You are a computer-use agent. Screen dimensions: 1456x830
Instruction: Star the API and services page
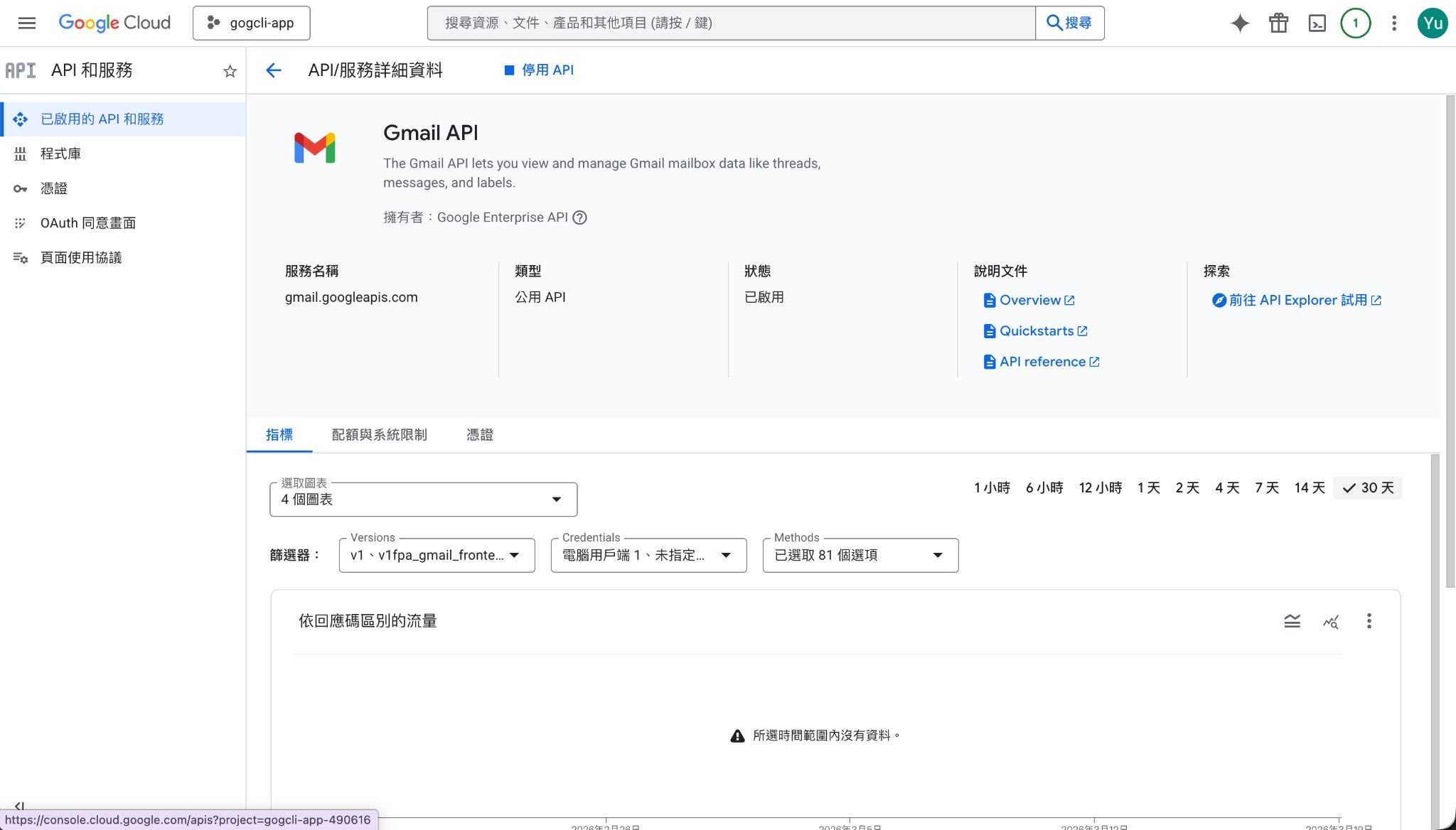(230, 71)
